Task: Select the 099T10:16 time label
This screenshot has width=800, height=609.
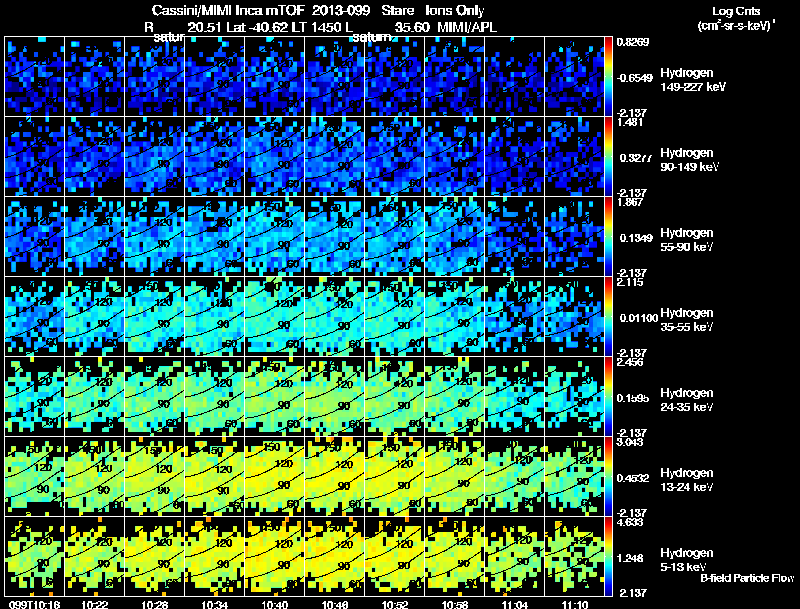Action: pyautogui.click(x=34, y=604)
